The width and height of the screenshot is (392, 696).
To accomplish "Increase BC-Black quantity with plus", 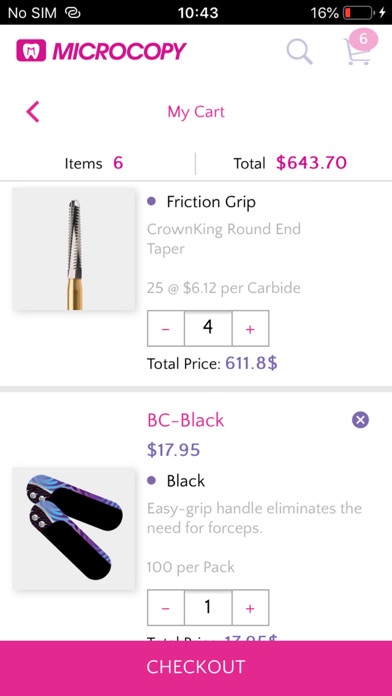I will 250,608.
